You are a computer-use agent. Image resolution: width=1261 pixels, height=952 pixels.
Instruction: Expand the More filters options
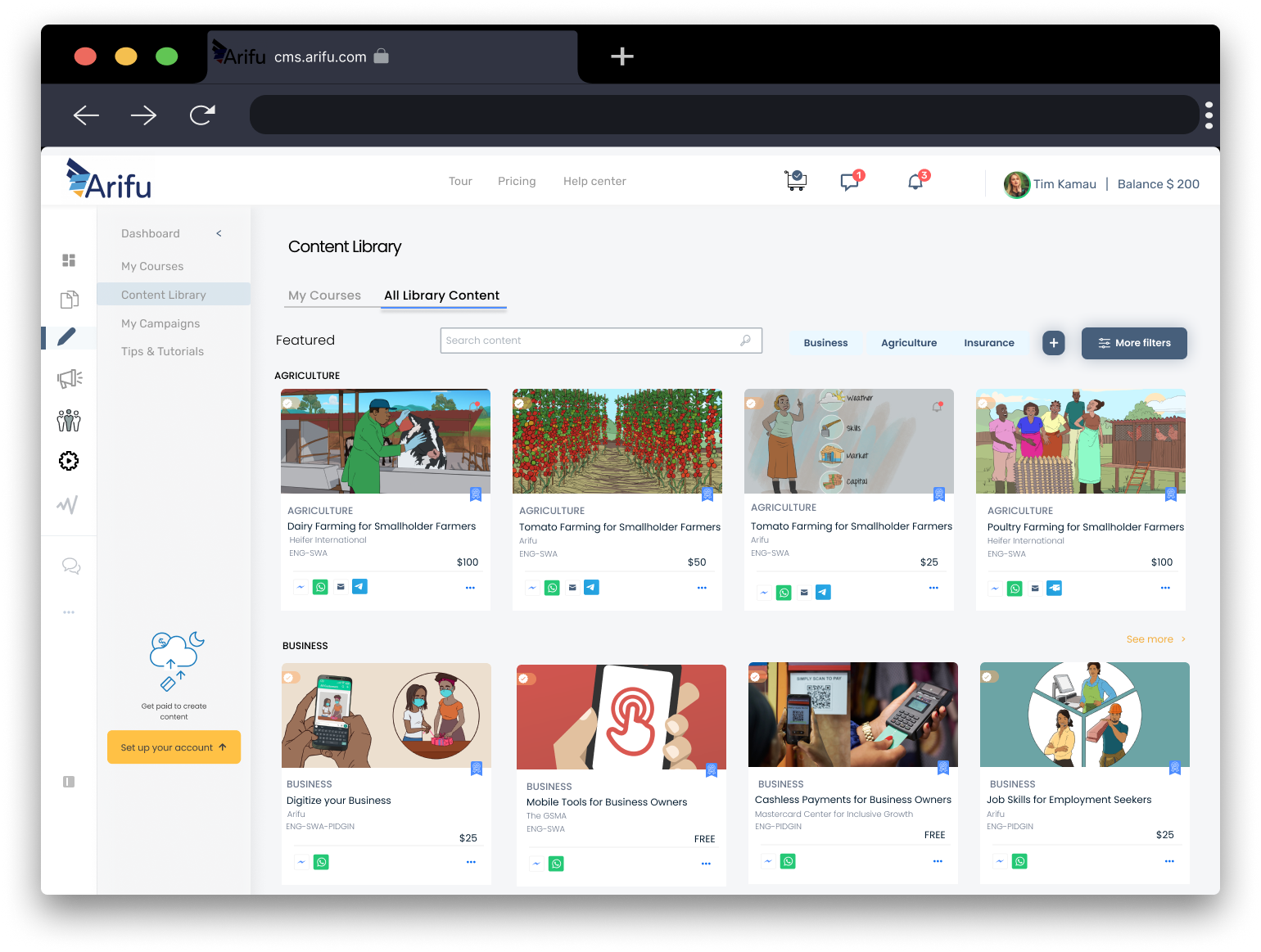pyautogui.click(x=1133, y=343)
